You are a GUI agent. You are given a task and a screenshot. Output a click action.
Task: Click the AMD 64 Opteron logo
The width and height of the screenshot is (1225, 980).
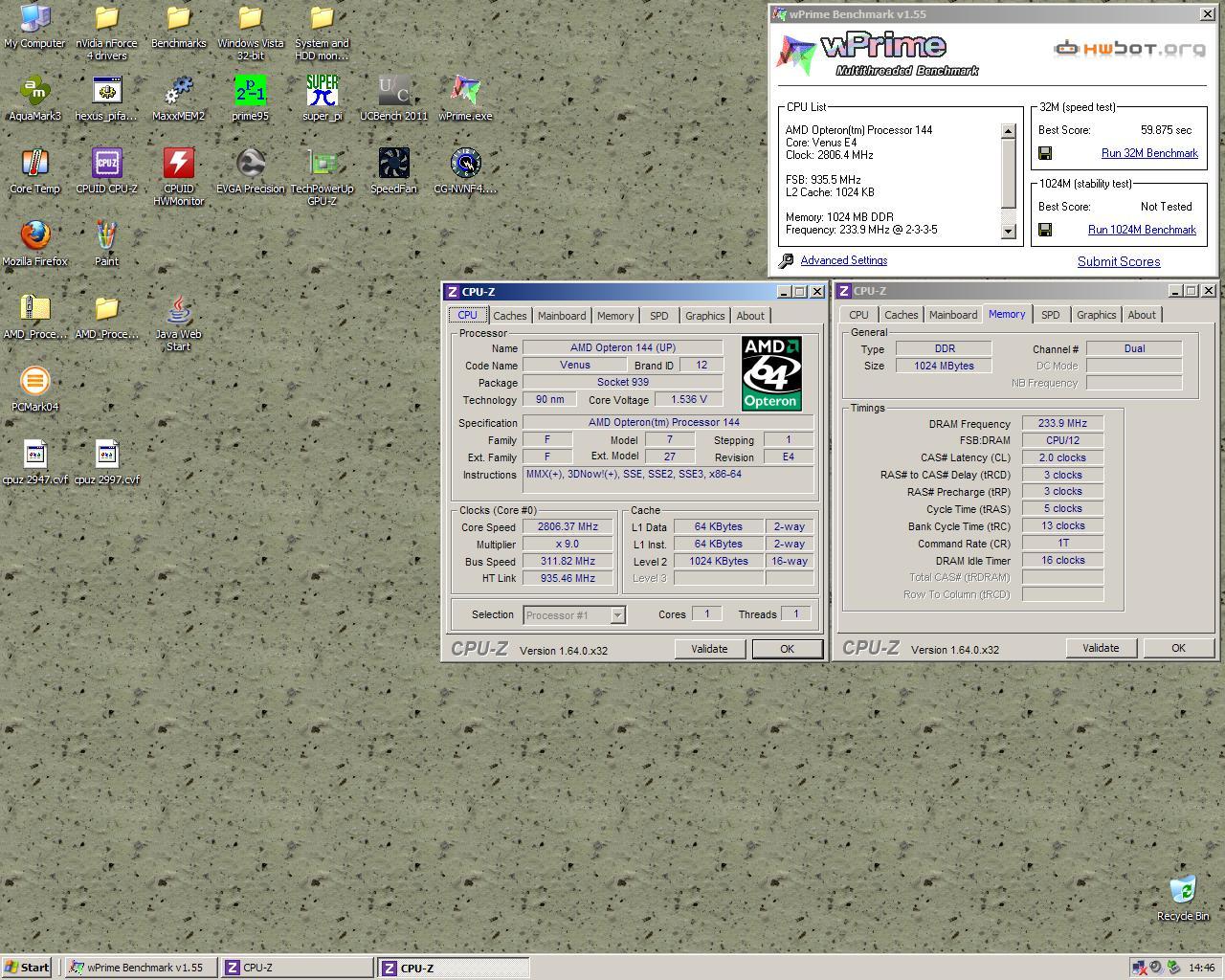[771, 372]
